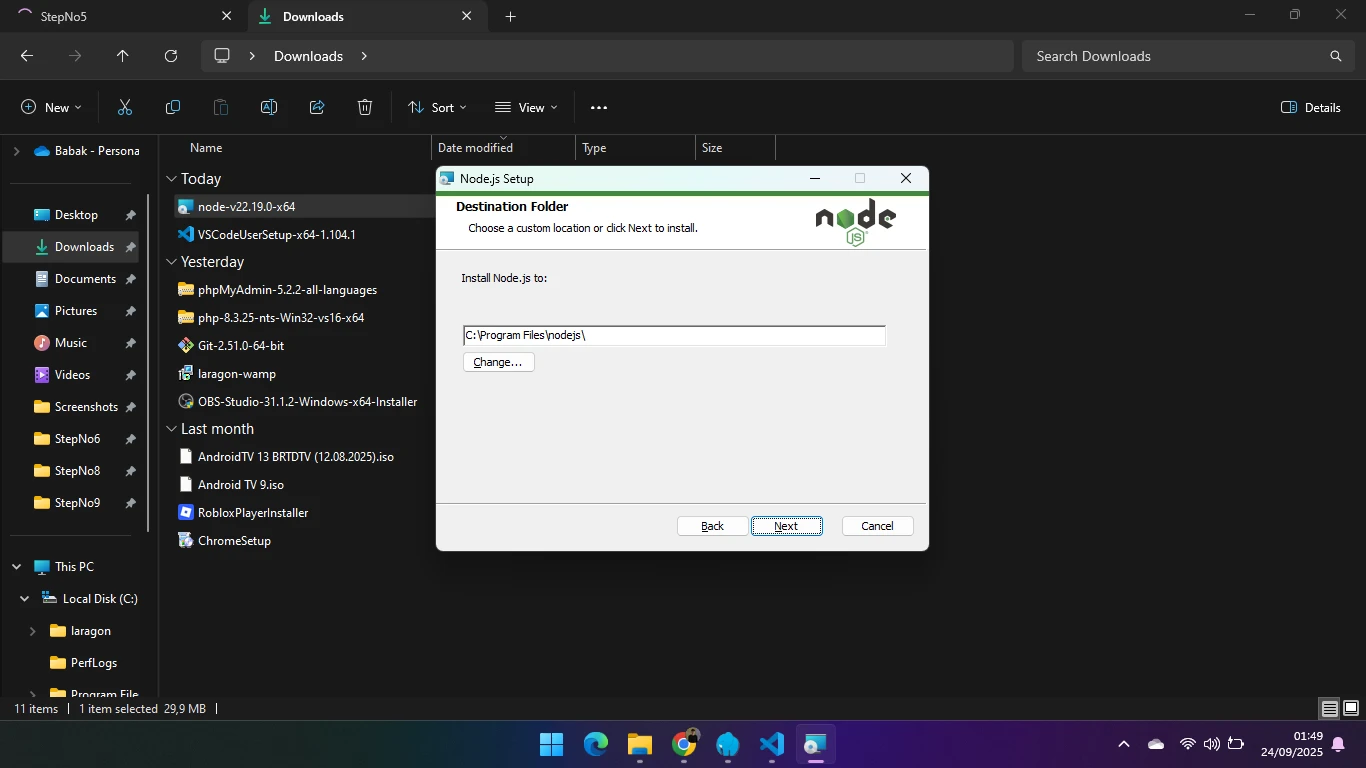Click the Copy icon in toolbar
The width and height of the screenshot is (1366, 768).
point(173,107)
